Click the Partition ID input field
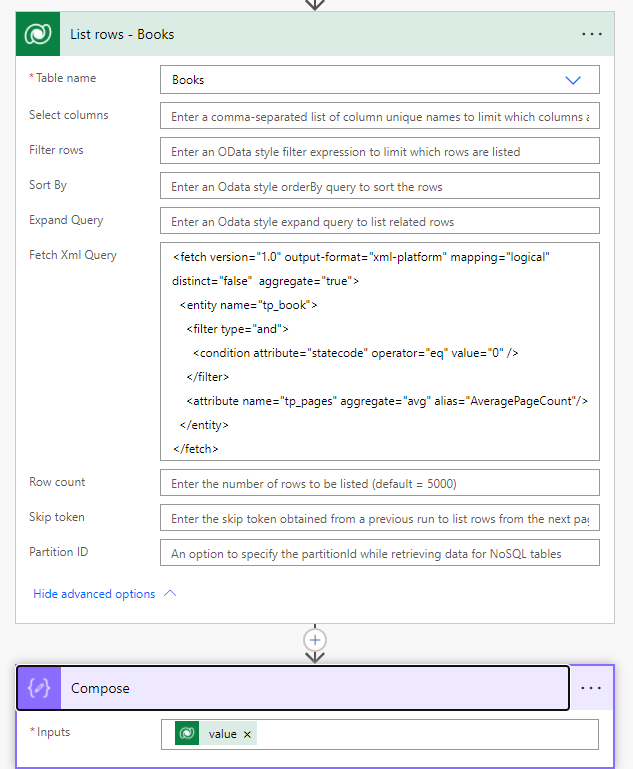 click(x=379, y=553)
